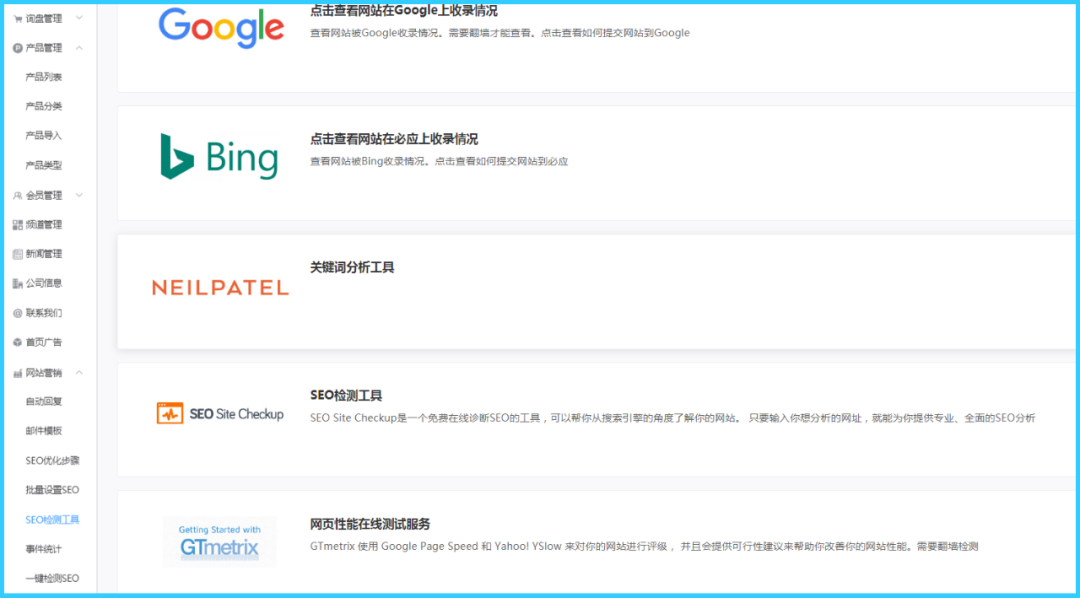
Task: Click the cart icon beside 询盘管理
Action: click(18, 19)
